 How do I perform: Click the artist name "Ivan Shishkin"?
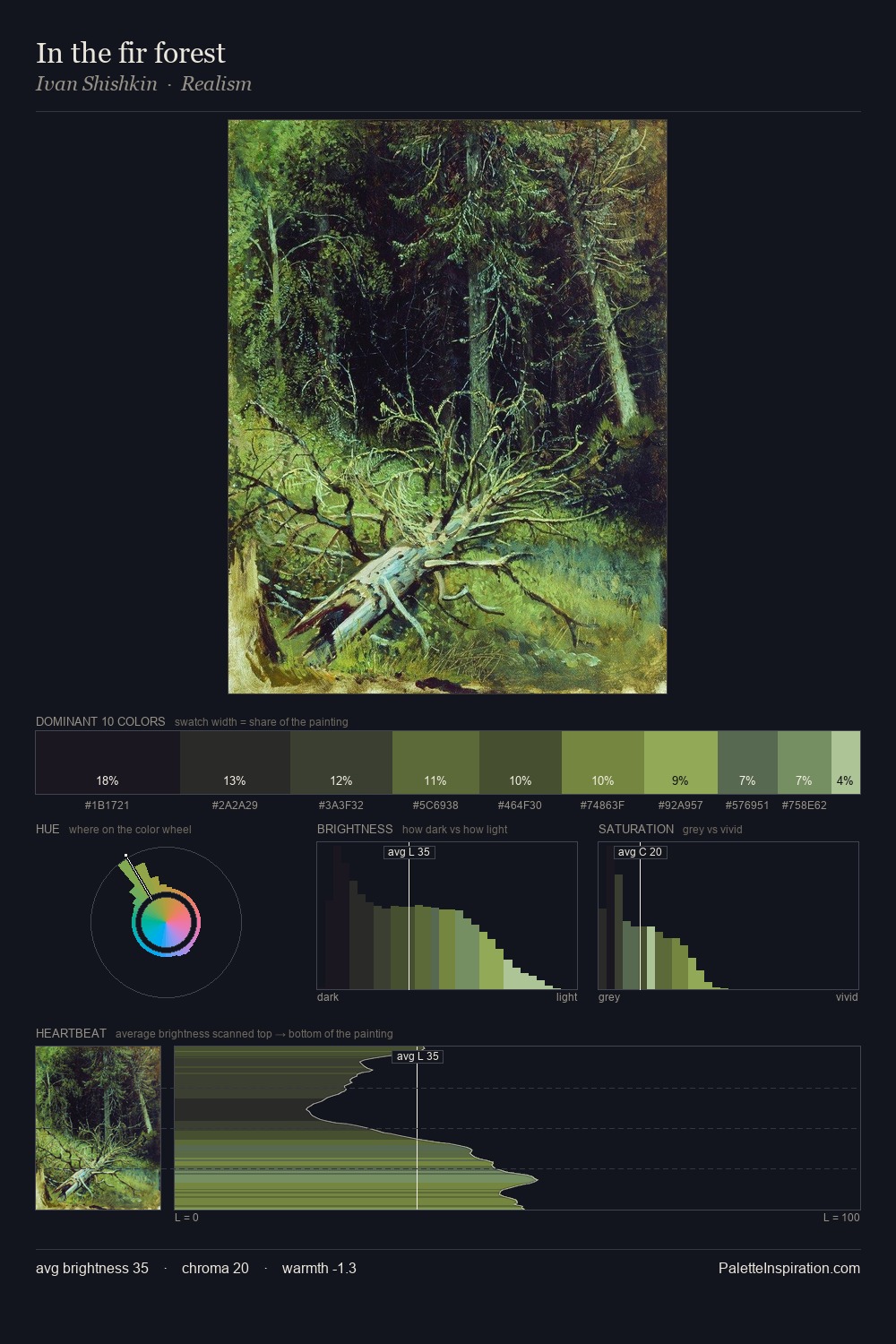[97, 84]
